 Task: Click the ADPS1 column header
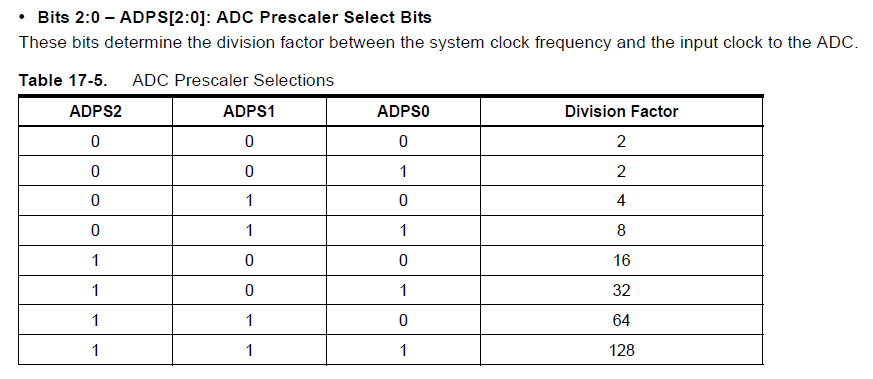tap(249, 111)
